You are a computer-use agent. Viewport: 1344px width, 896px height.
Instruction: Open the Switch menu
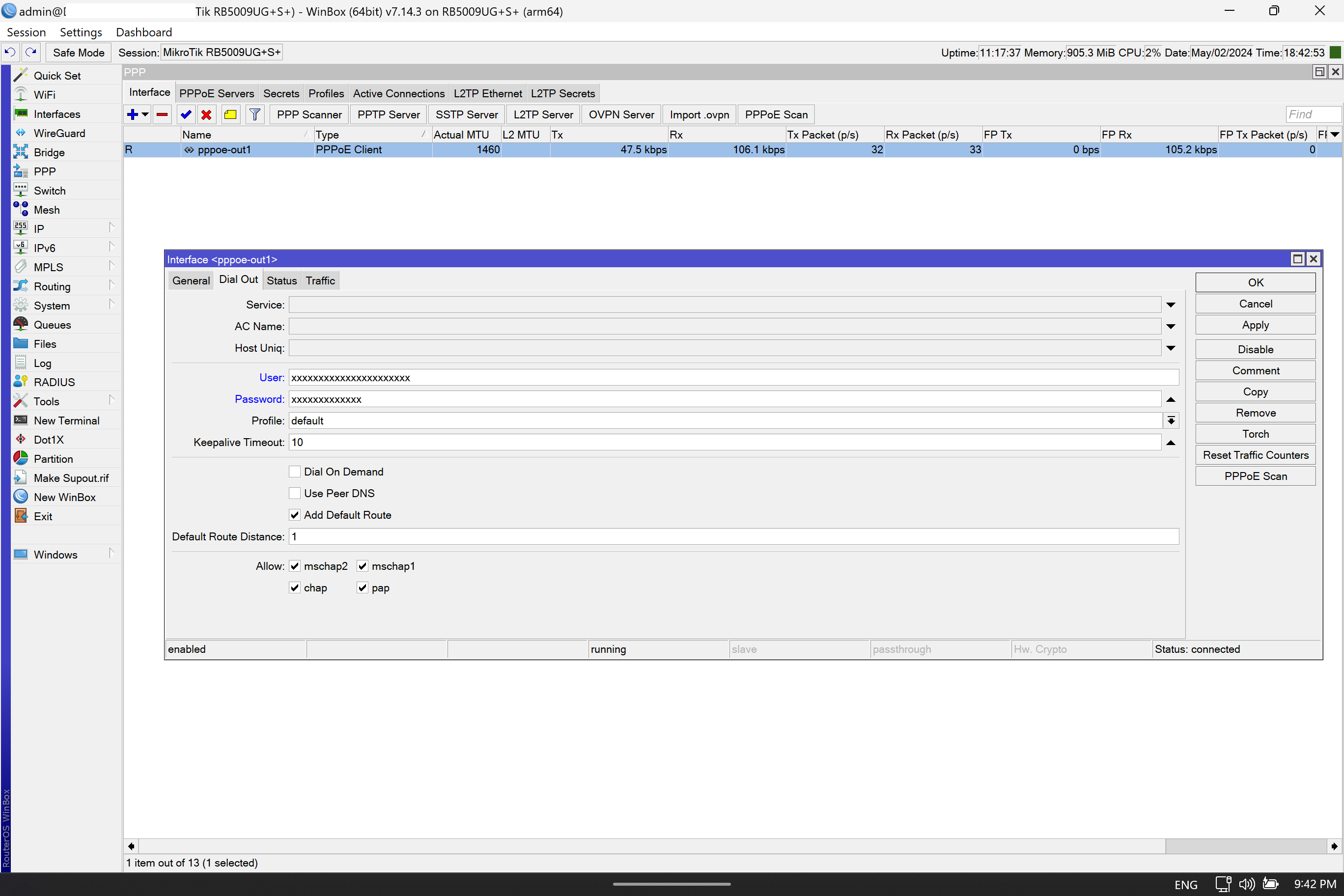click(x=50, y=190)
